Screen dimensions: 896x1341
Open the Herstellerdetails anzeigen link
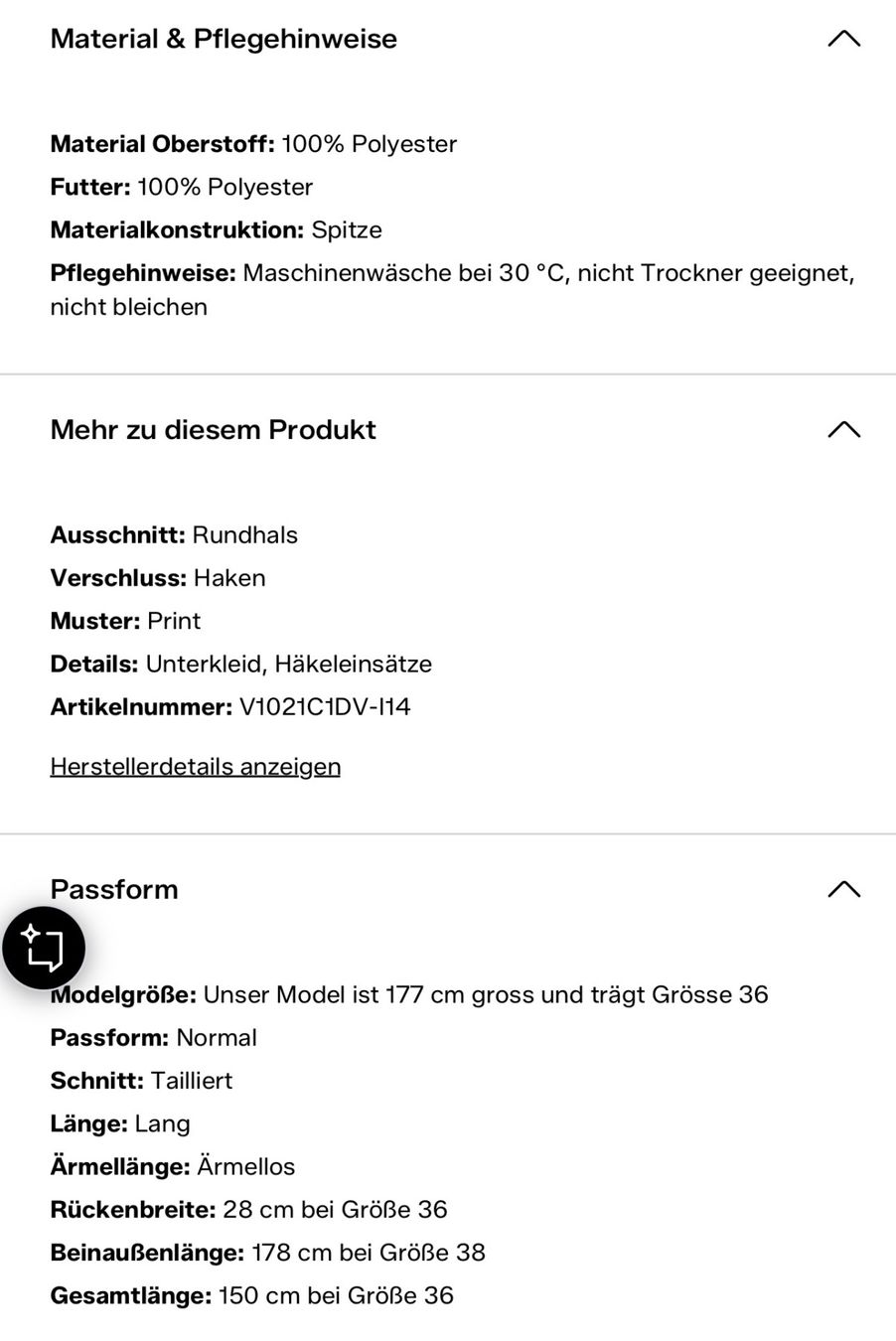coord(196,766)
